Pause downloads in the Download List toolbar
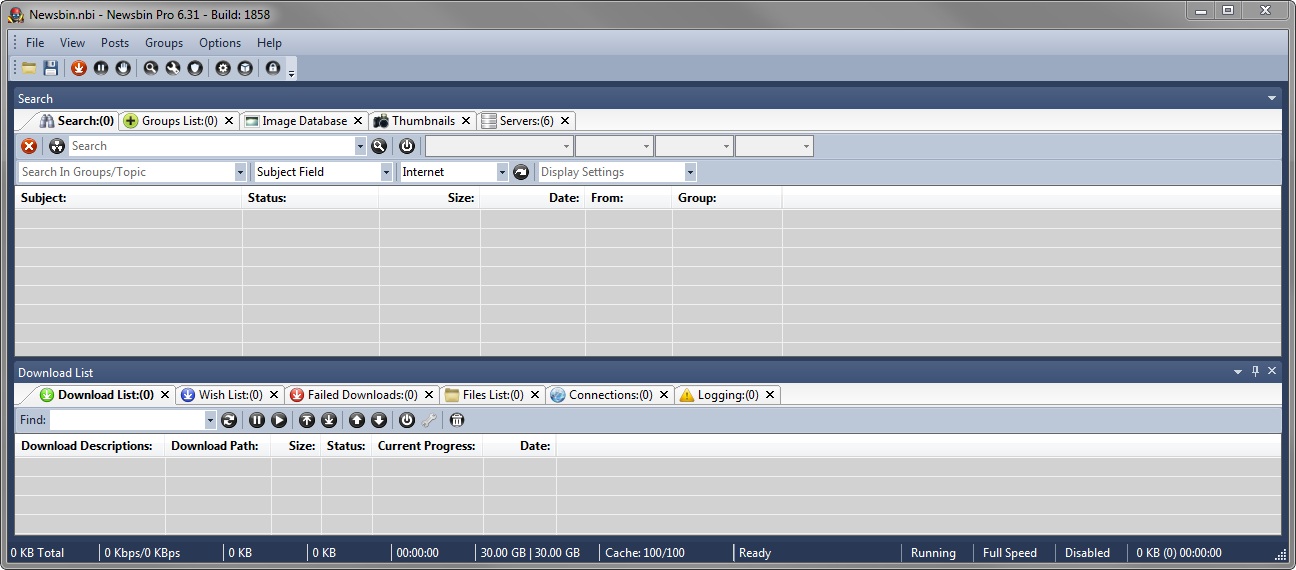 [x=257, y=420]
